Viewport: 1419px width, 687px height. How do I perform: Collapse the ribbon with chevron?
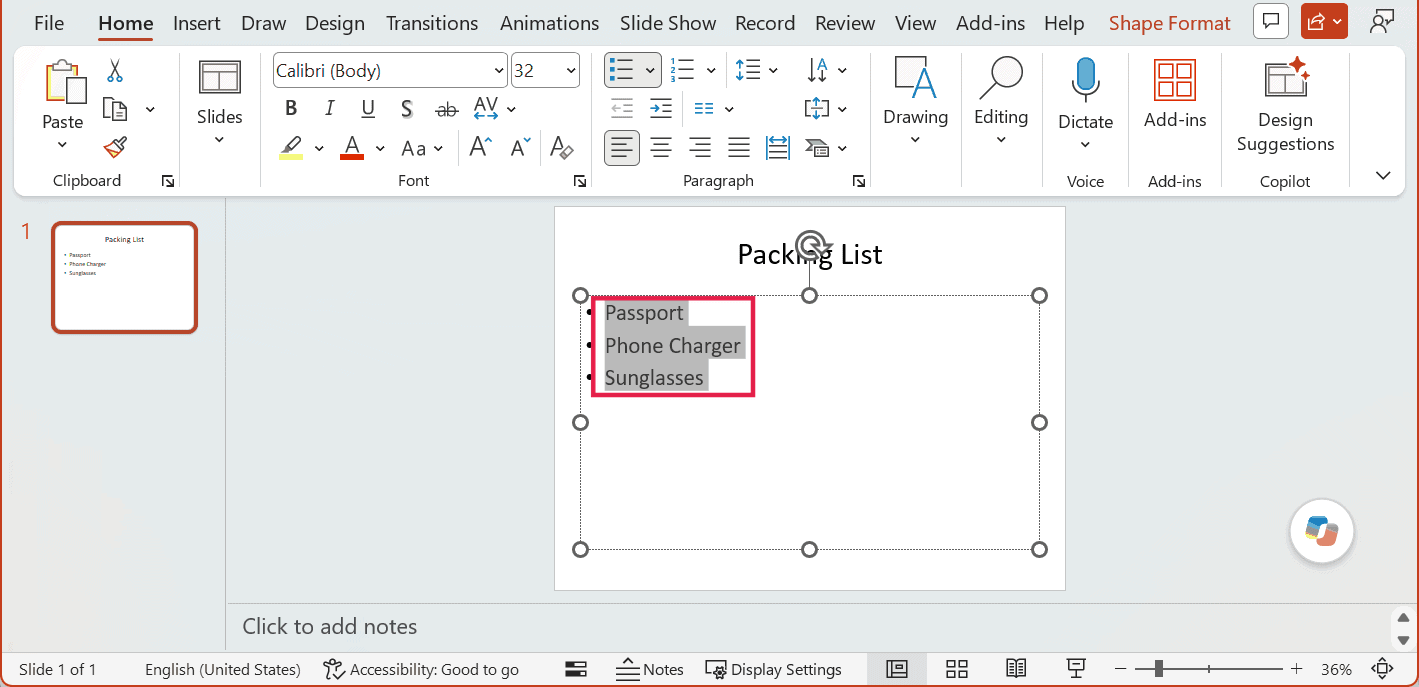pyautogui.click(x=1383, y=175)
